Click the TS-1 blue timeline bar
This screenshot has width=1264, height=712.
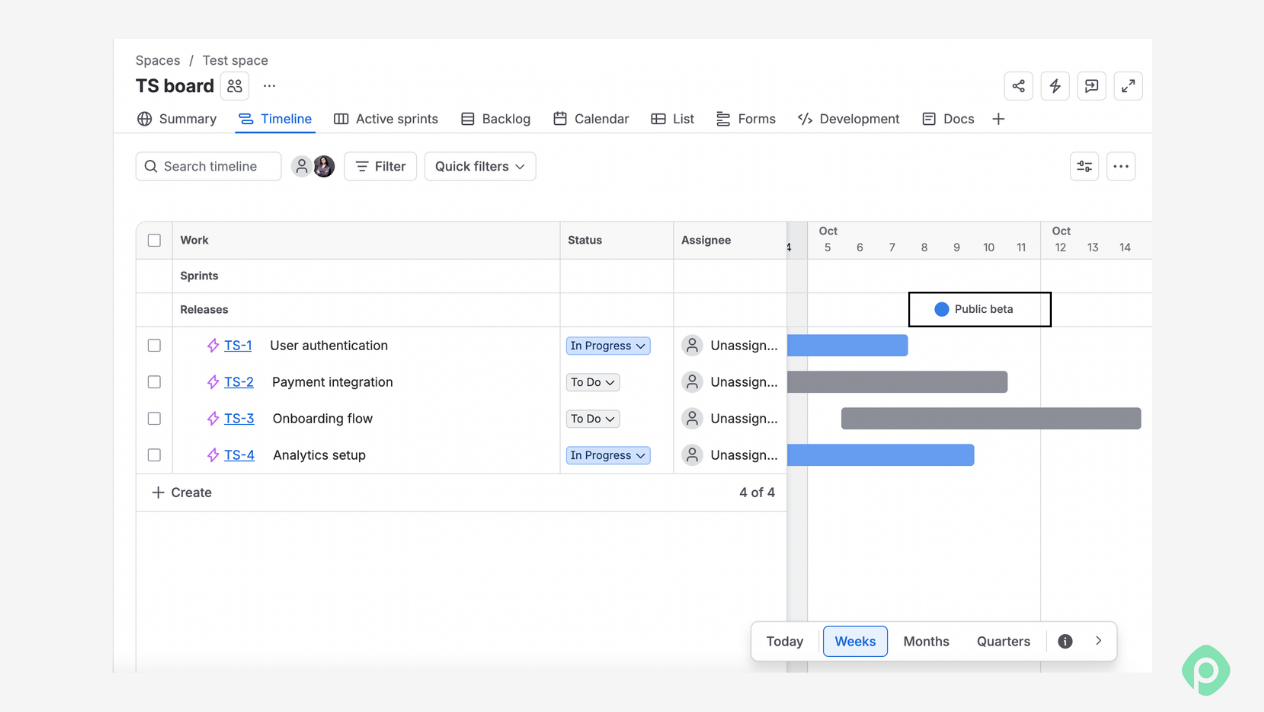click(x=847, y=345)
